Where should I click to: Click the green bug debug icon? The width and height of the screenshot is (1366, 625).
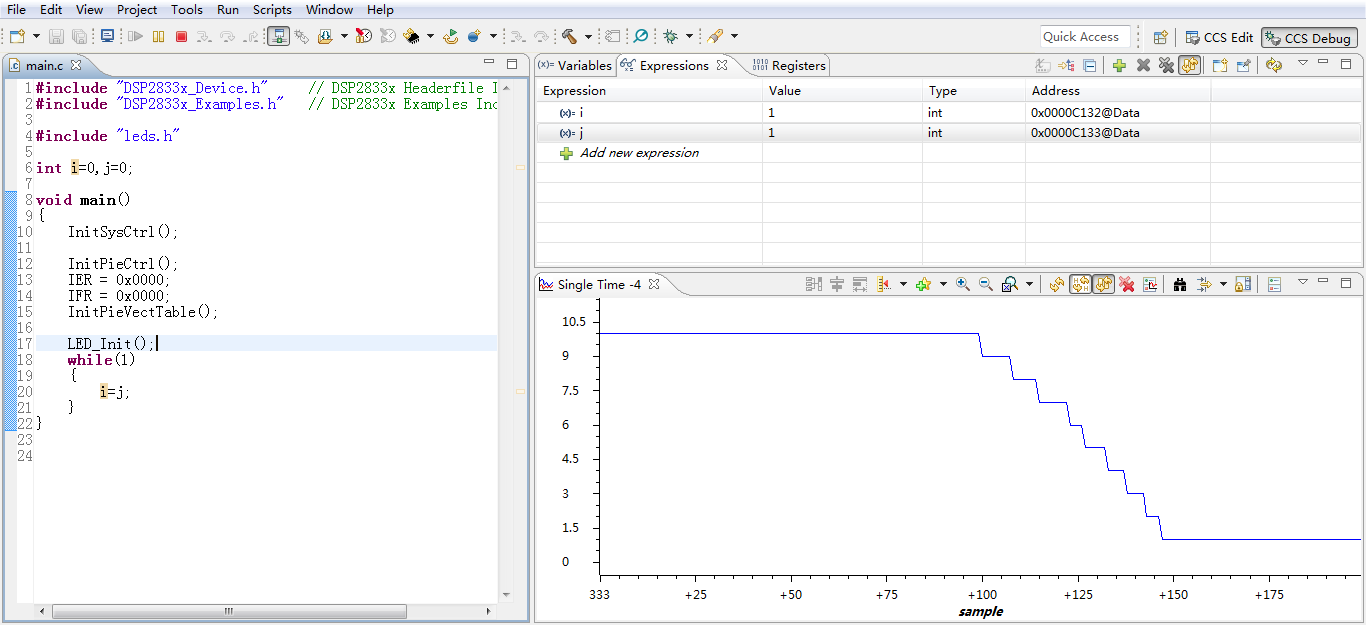pos(670,36)
